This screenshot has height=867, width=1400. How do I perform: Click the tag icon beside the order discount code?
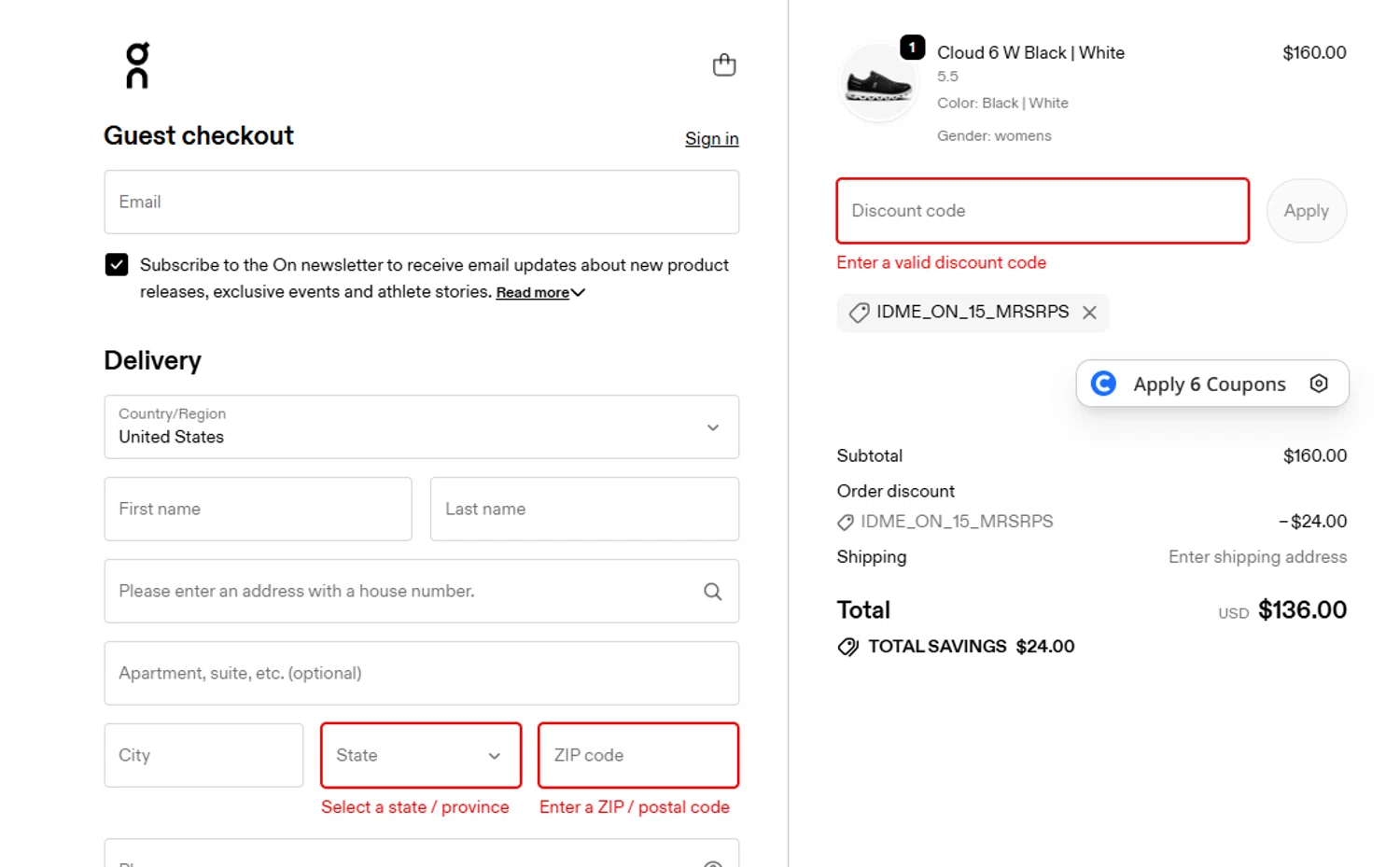pyautogui.click(x=846, y=523)
